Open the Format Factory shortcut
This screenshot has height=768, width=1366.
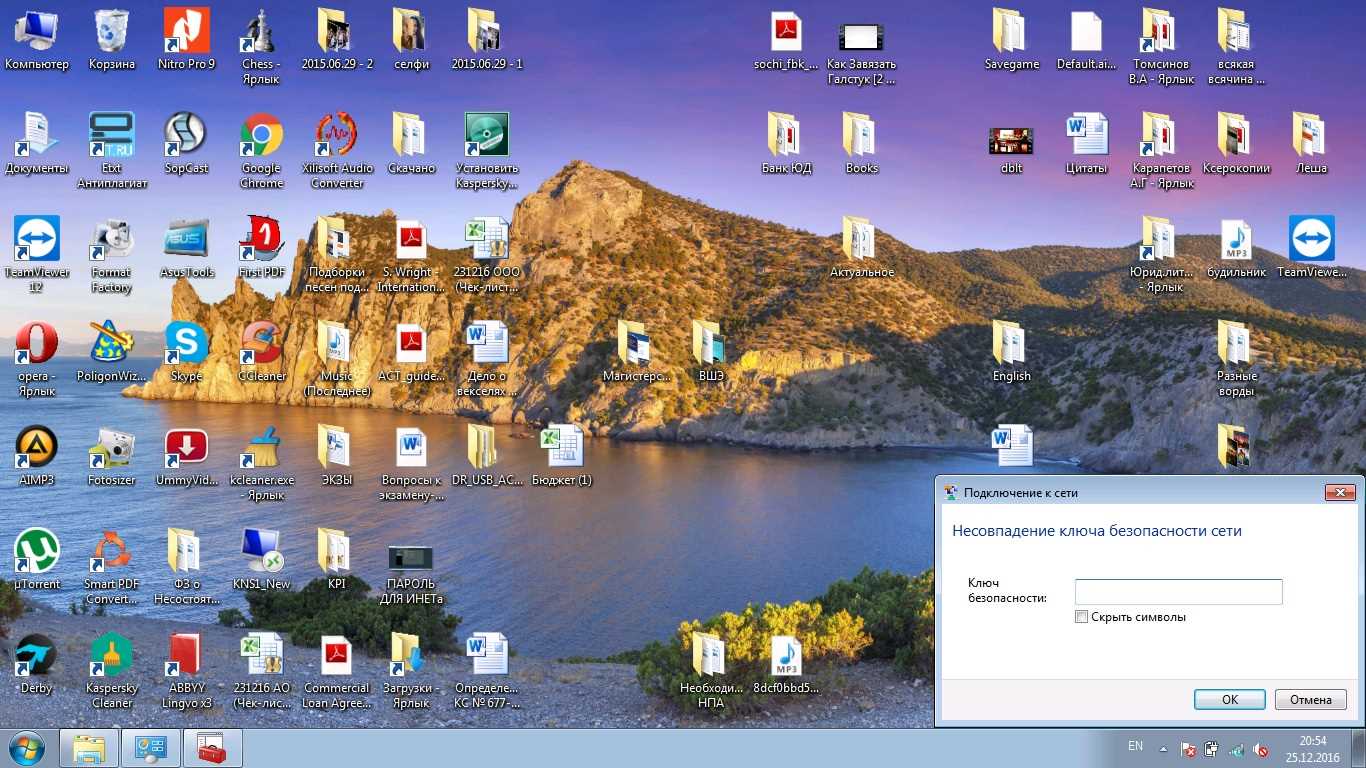(111, 254)
